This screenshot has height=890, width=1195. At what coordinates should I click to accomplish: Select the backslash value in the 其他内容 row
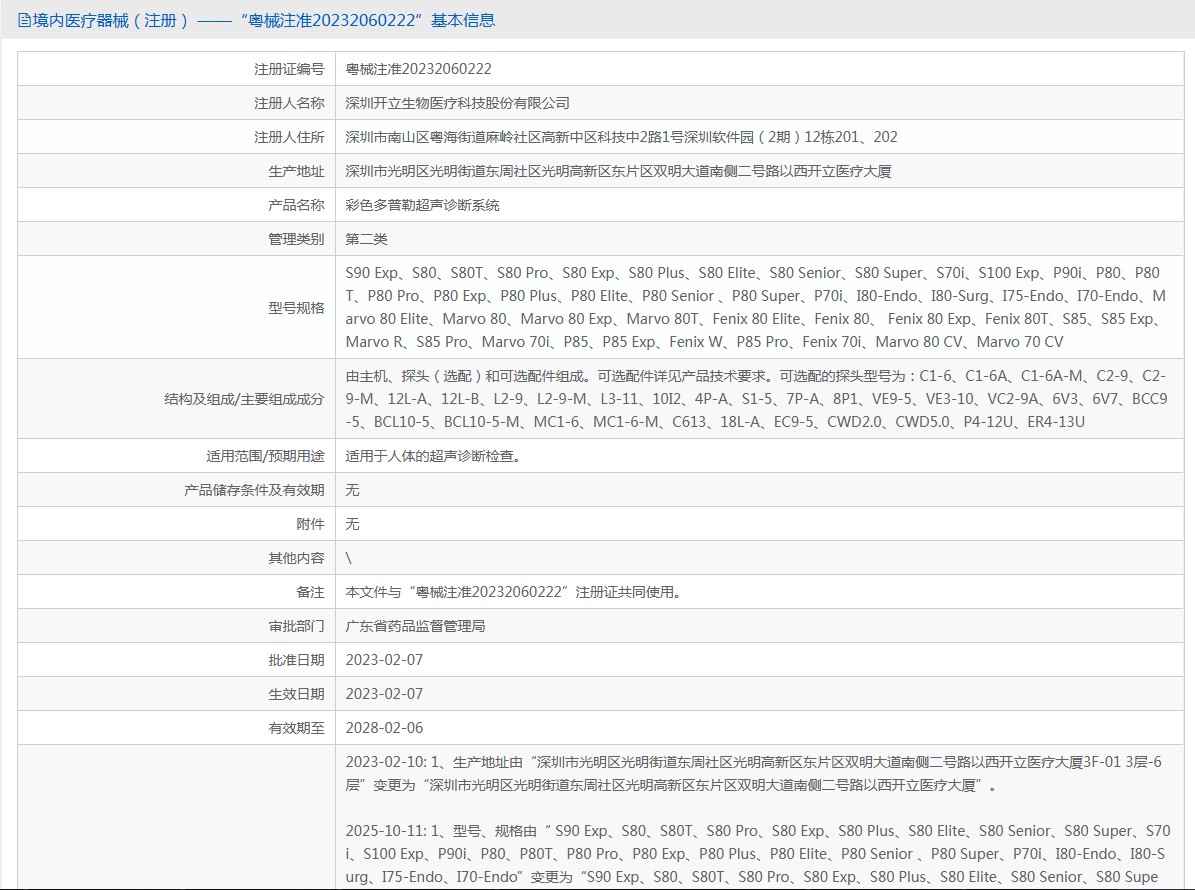coord(349,559)
